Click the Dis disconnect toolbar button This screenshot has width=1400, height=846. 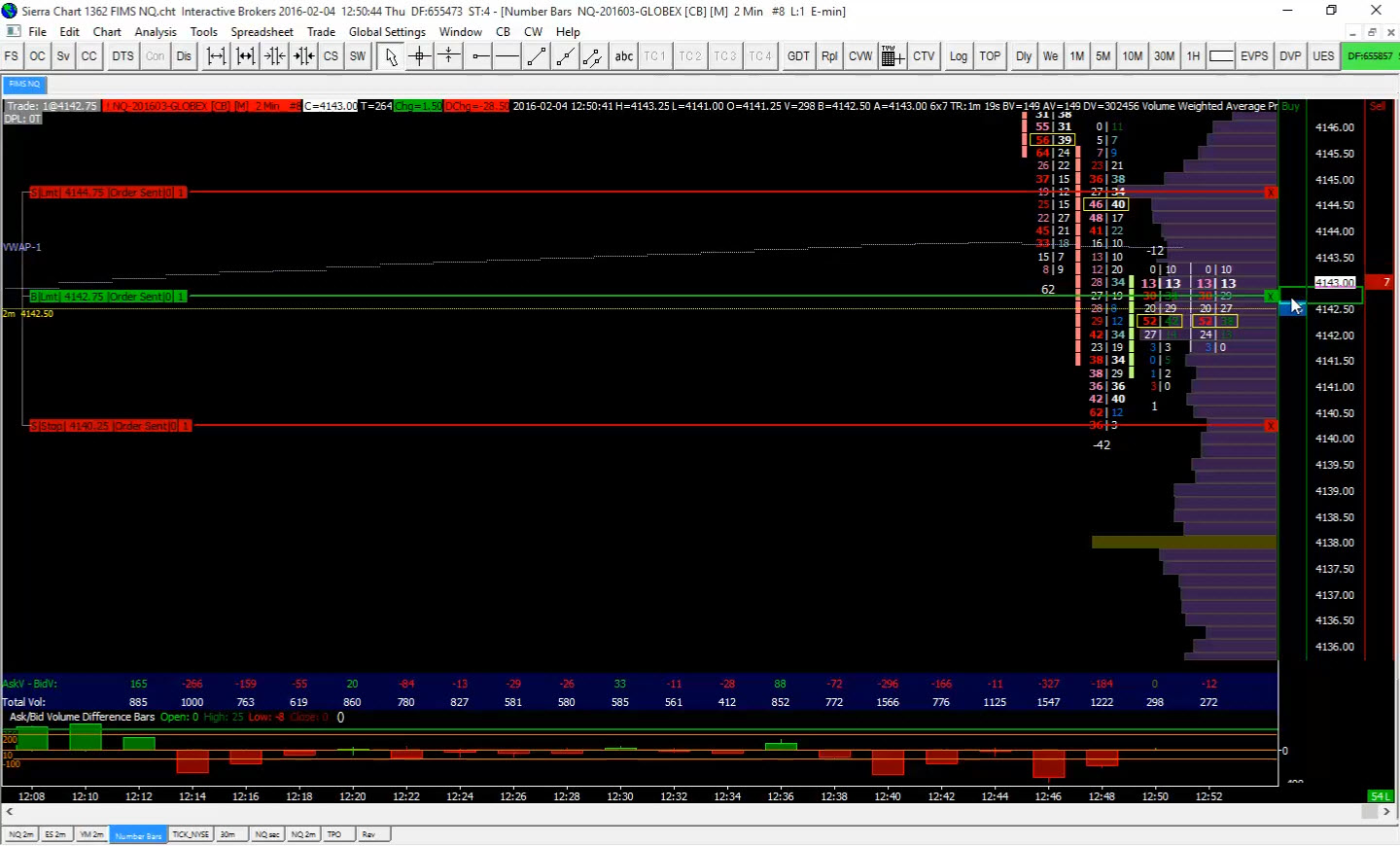point(184,56)
